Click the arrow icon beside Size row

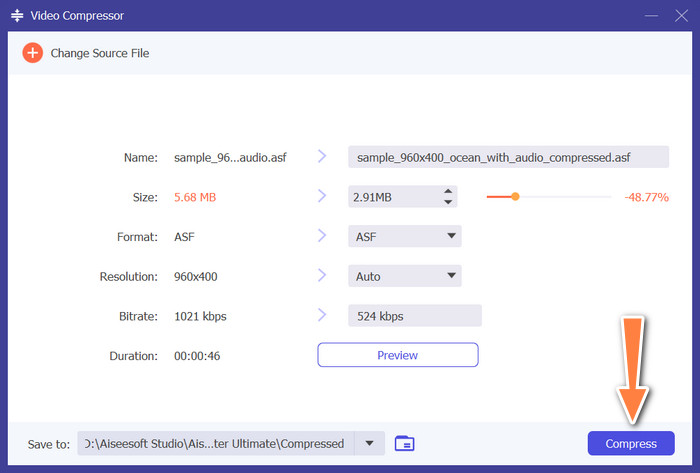(322, 197)
